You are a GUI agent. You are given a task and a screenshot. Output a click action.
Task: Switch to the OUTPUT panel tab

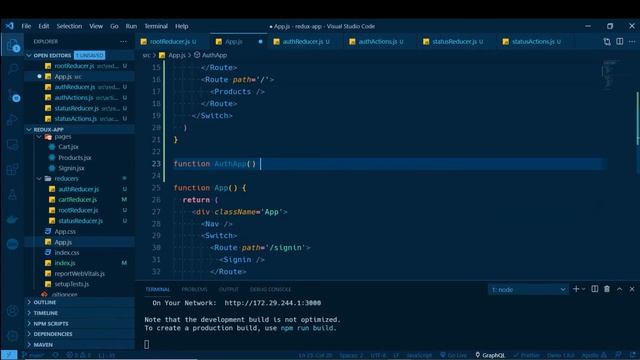click(x=229, y=289)
